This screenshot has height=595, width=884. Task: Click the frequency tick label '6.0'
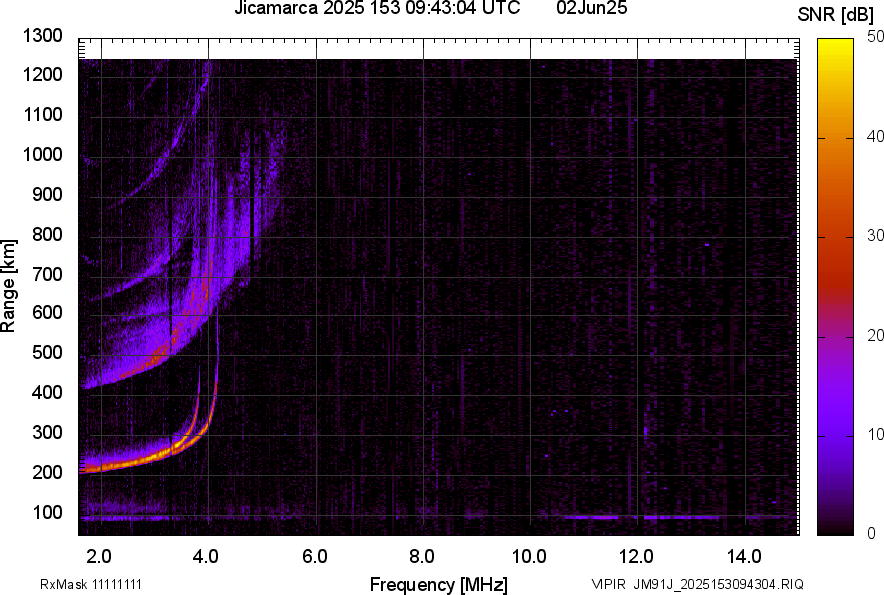click(x=315, y=557)
